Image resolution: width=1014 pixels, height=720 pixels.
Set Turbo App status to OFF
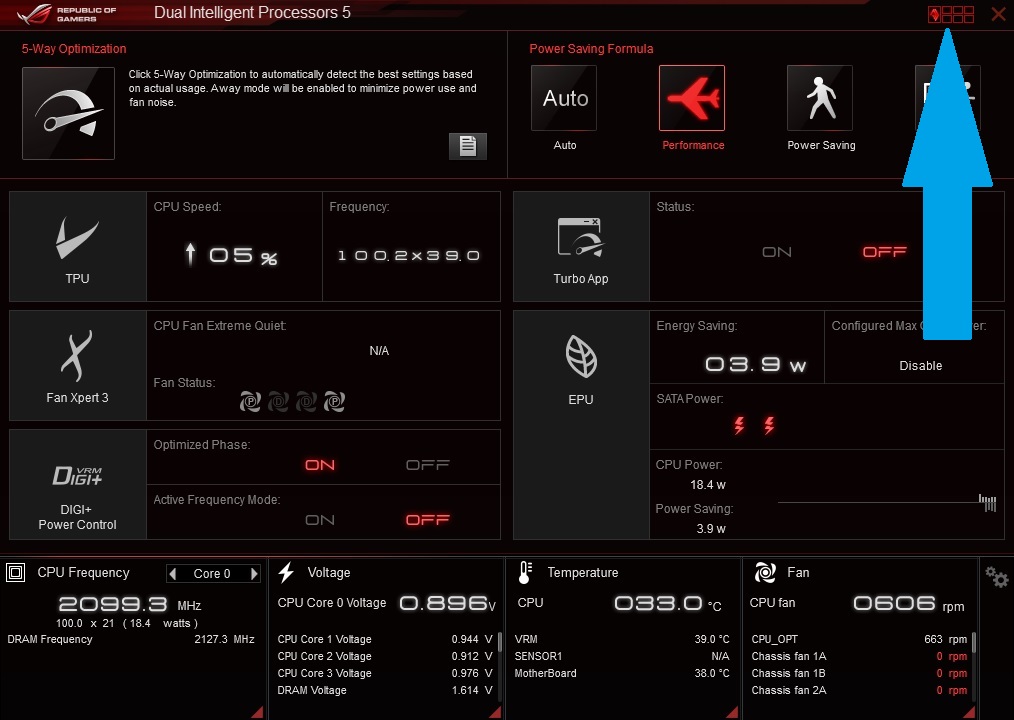[885, 252]
